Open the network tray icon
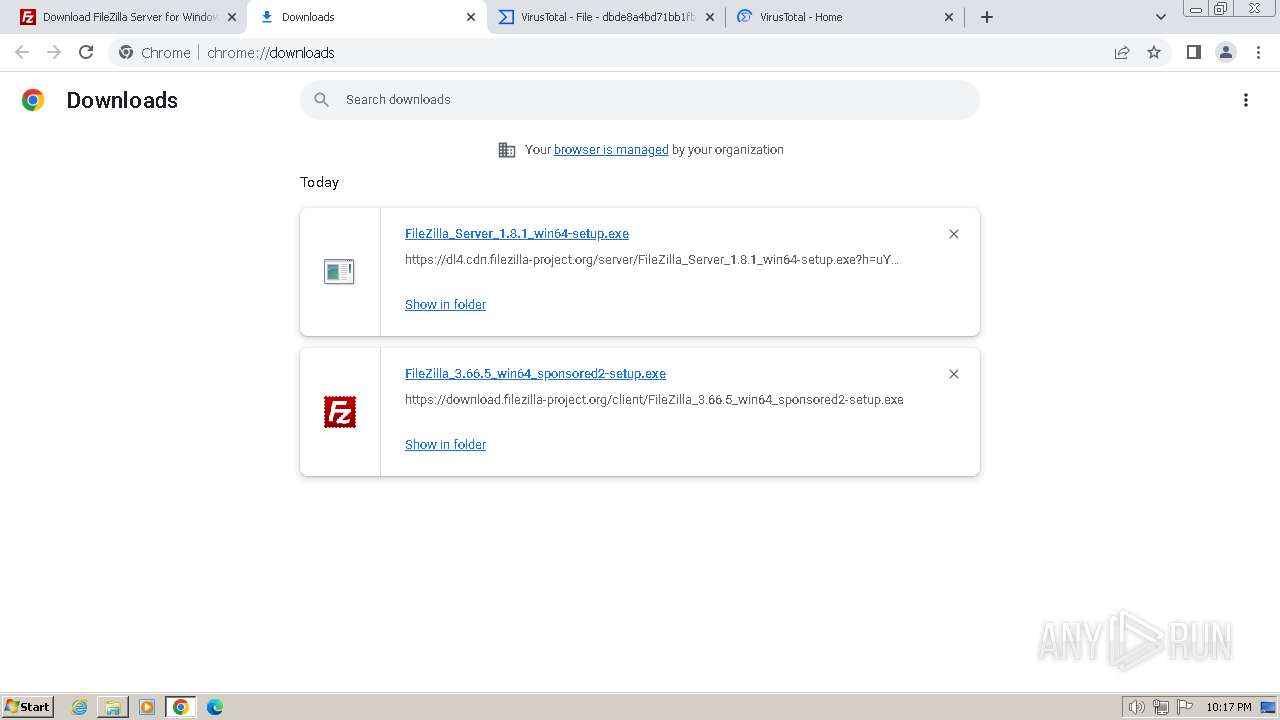The width and height of the screenshot is (1280, 720). tap(1161, 707)
